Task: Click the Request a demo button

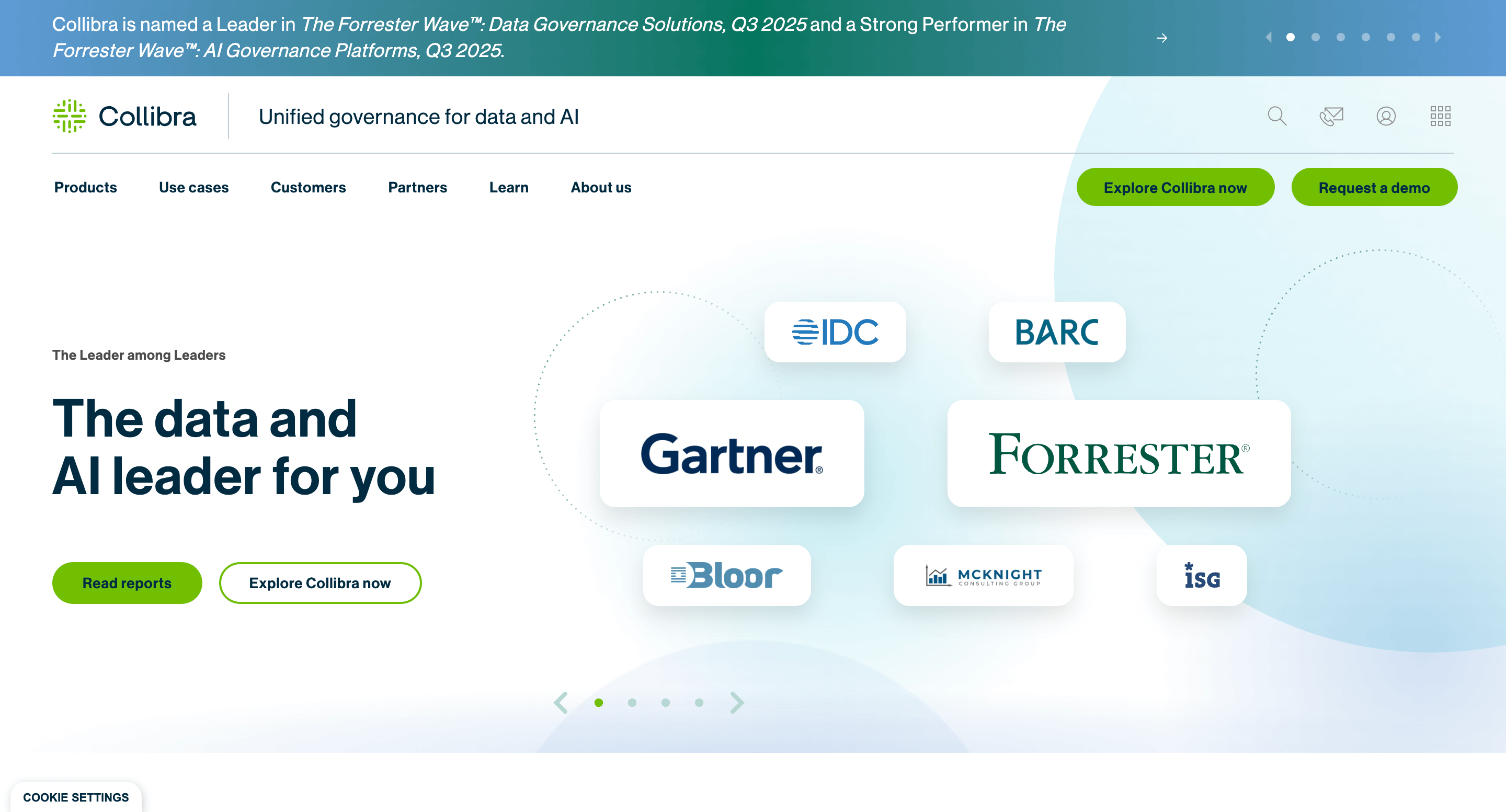Action: [x=1374, y=187]
